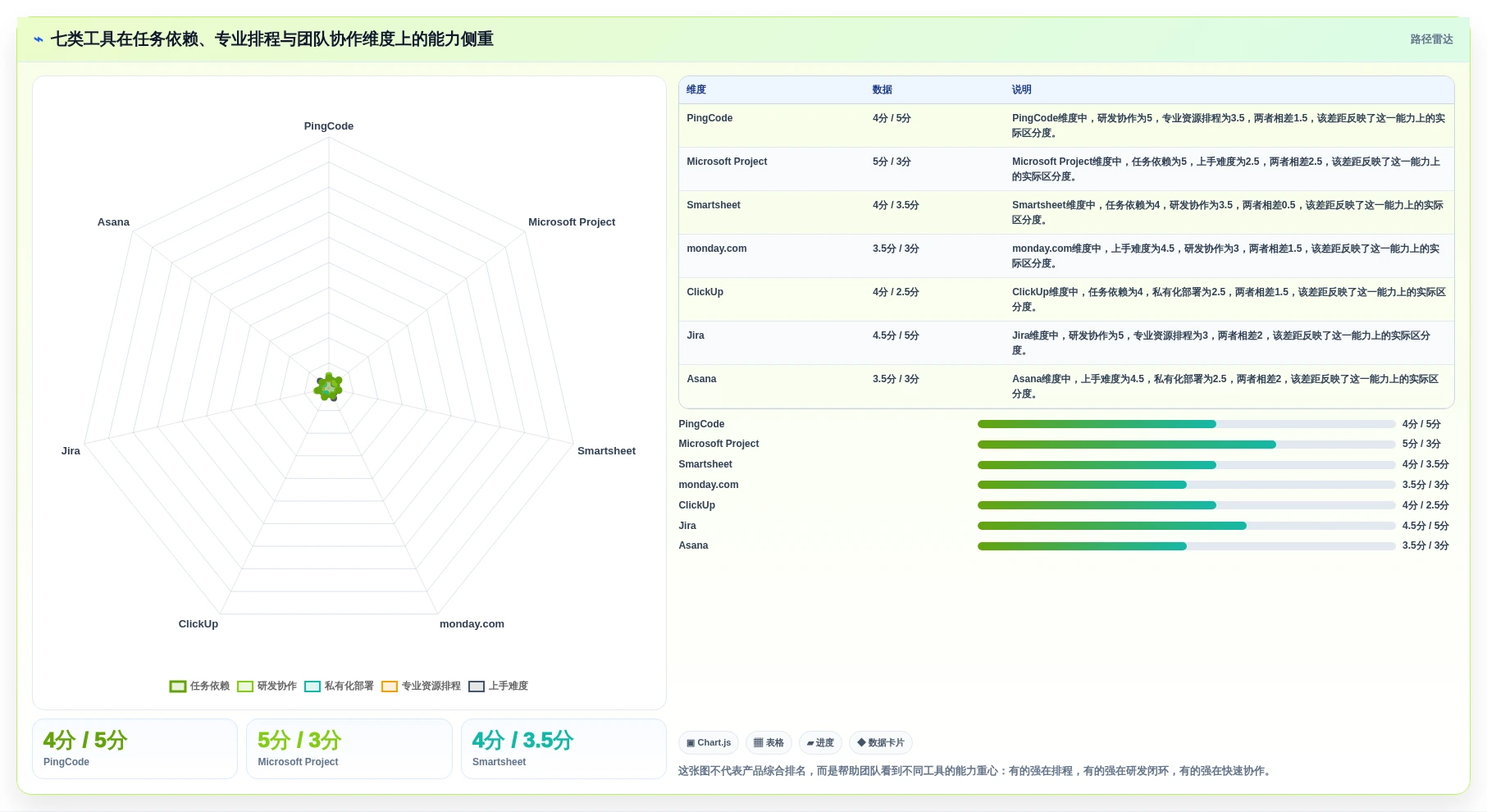Click the 4分 / 2.5分 value in table
The width and height of the screenshot is (1487, 812).
click(896, 292)
